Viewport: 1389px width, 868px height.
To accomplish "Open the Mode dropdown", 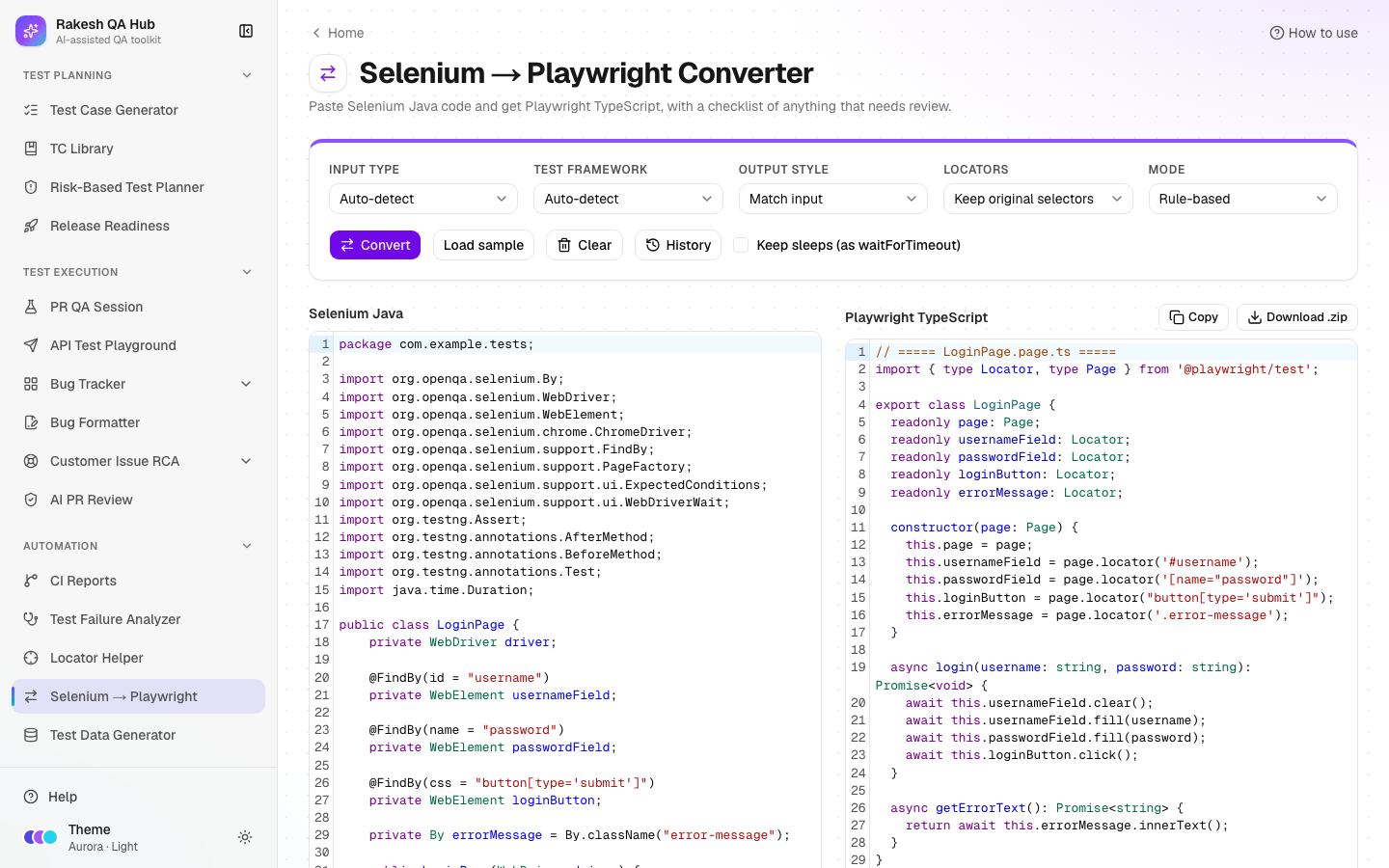I will [1242, 199].
